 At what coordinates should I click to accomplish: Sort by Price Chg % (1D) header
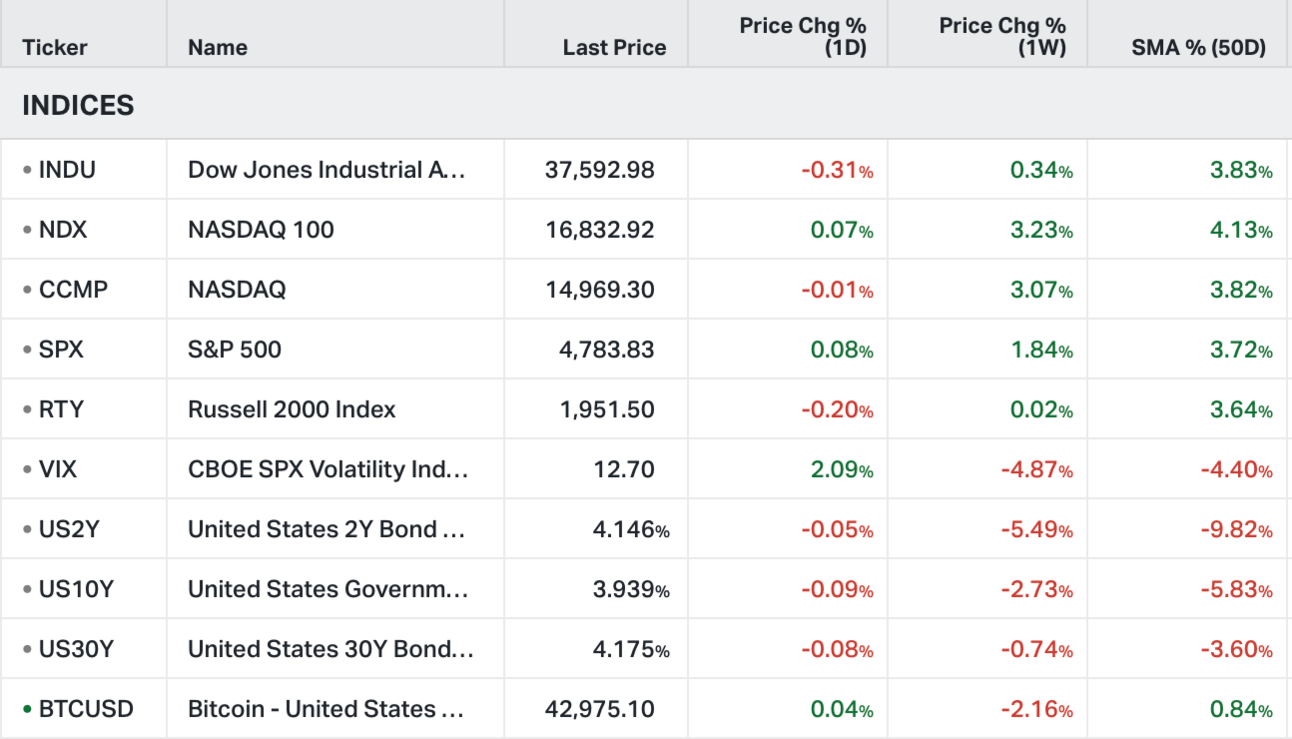point(803,36)
